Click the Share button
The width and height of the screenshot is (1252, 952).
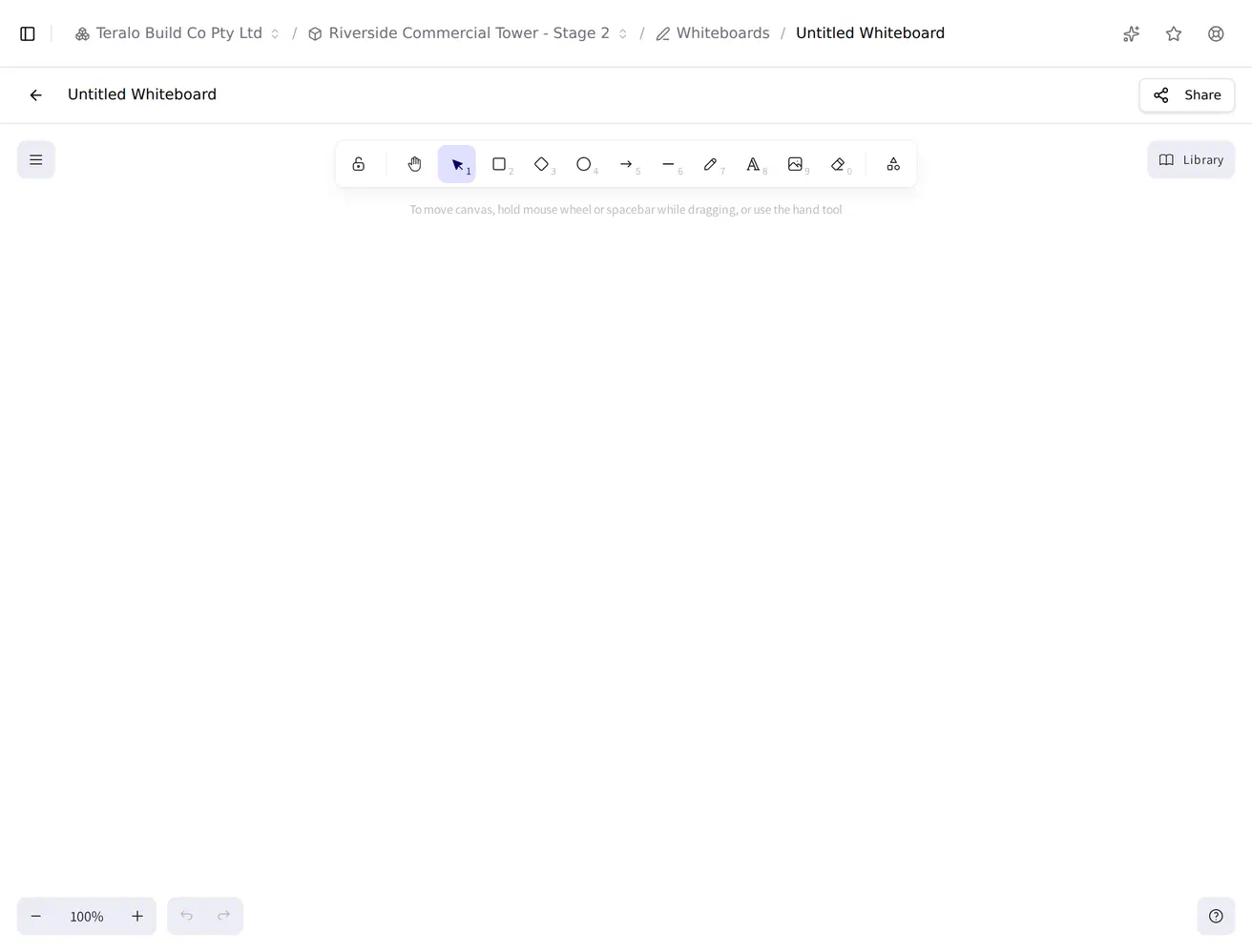click(1187, 94)
